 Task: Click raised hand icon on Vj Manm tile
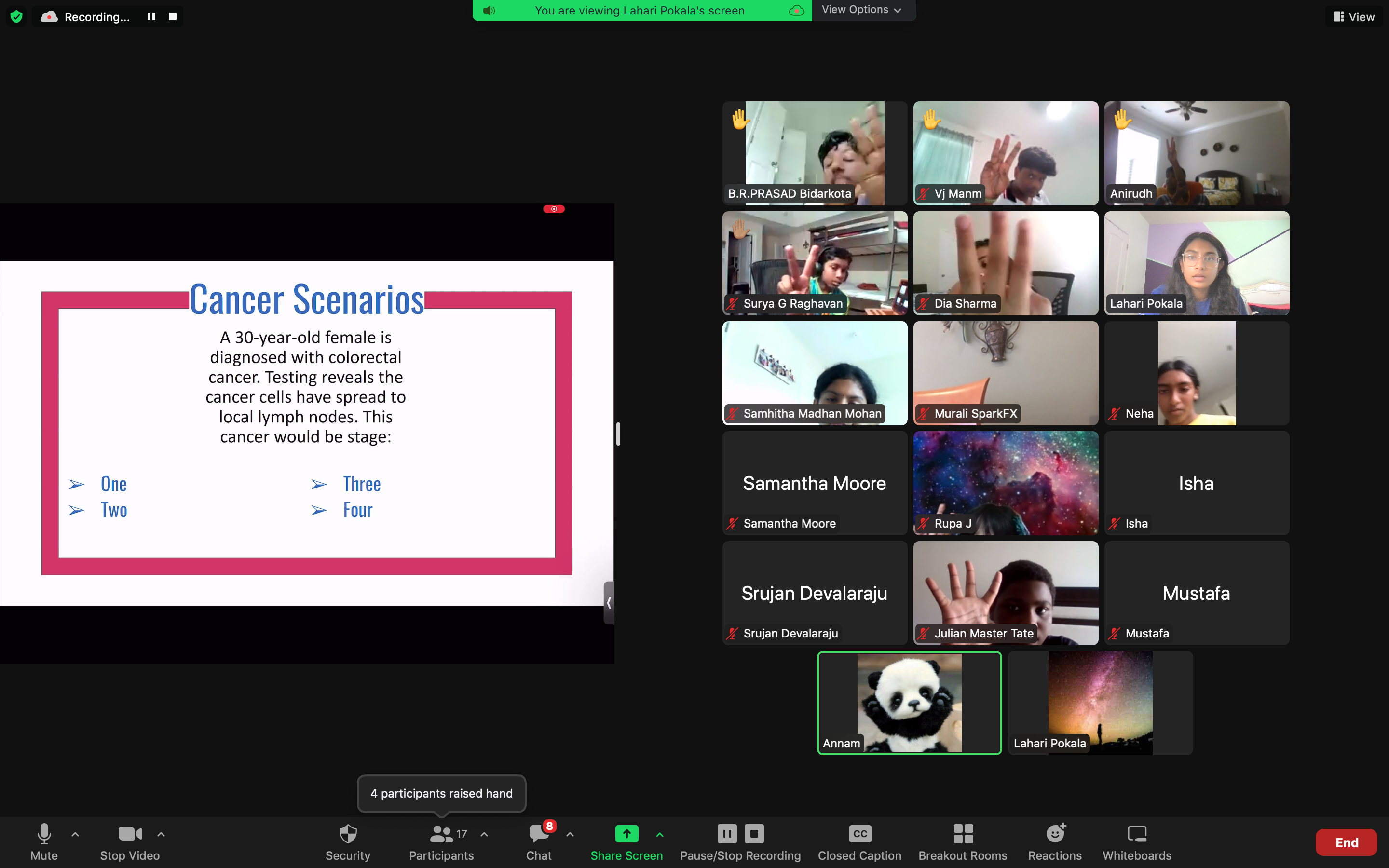point(932,119)
